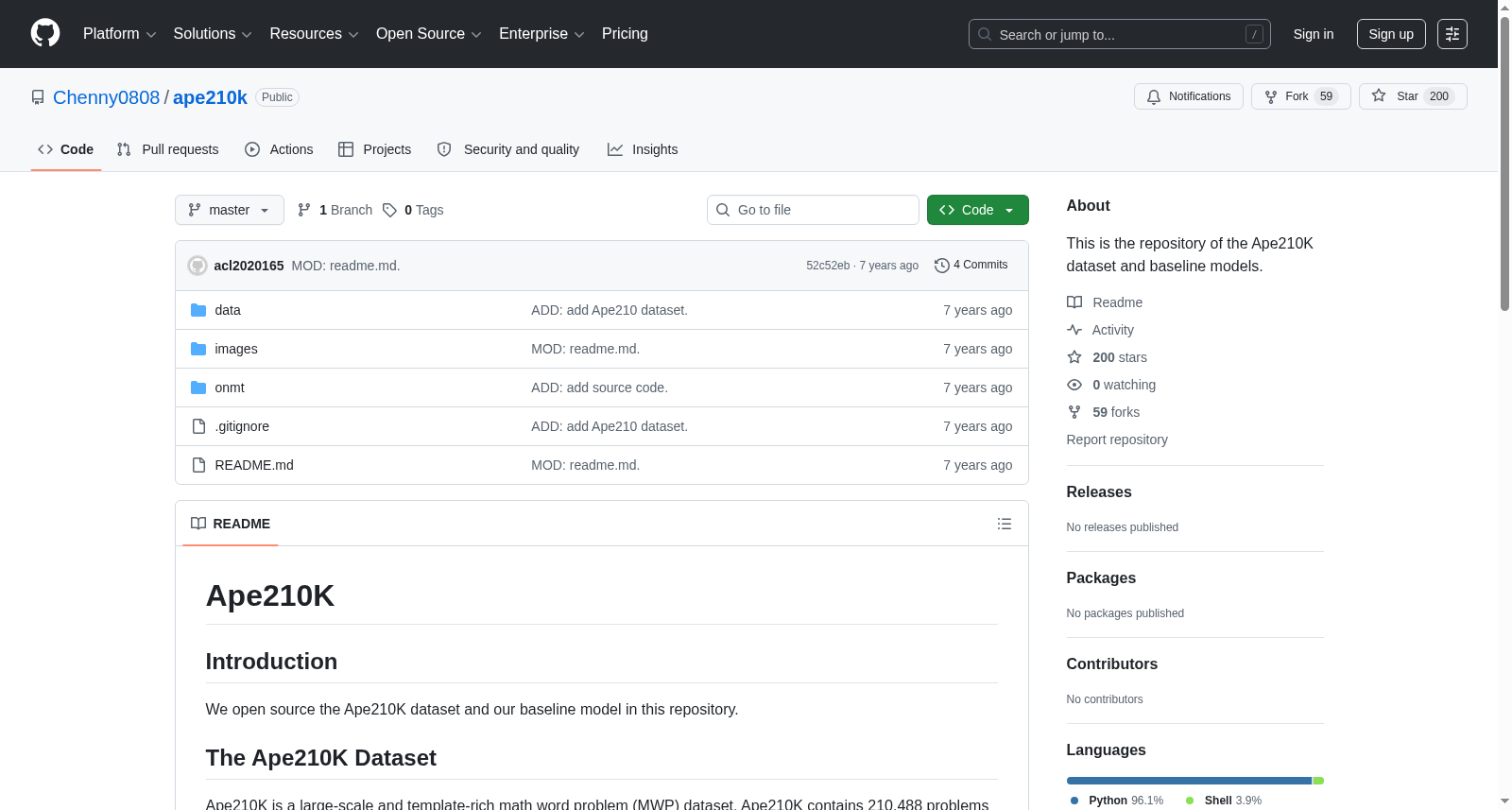1512x810 pixels.
Task: Click the book icon beside Readme link
Action: 1074,302
